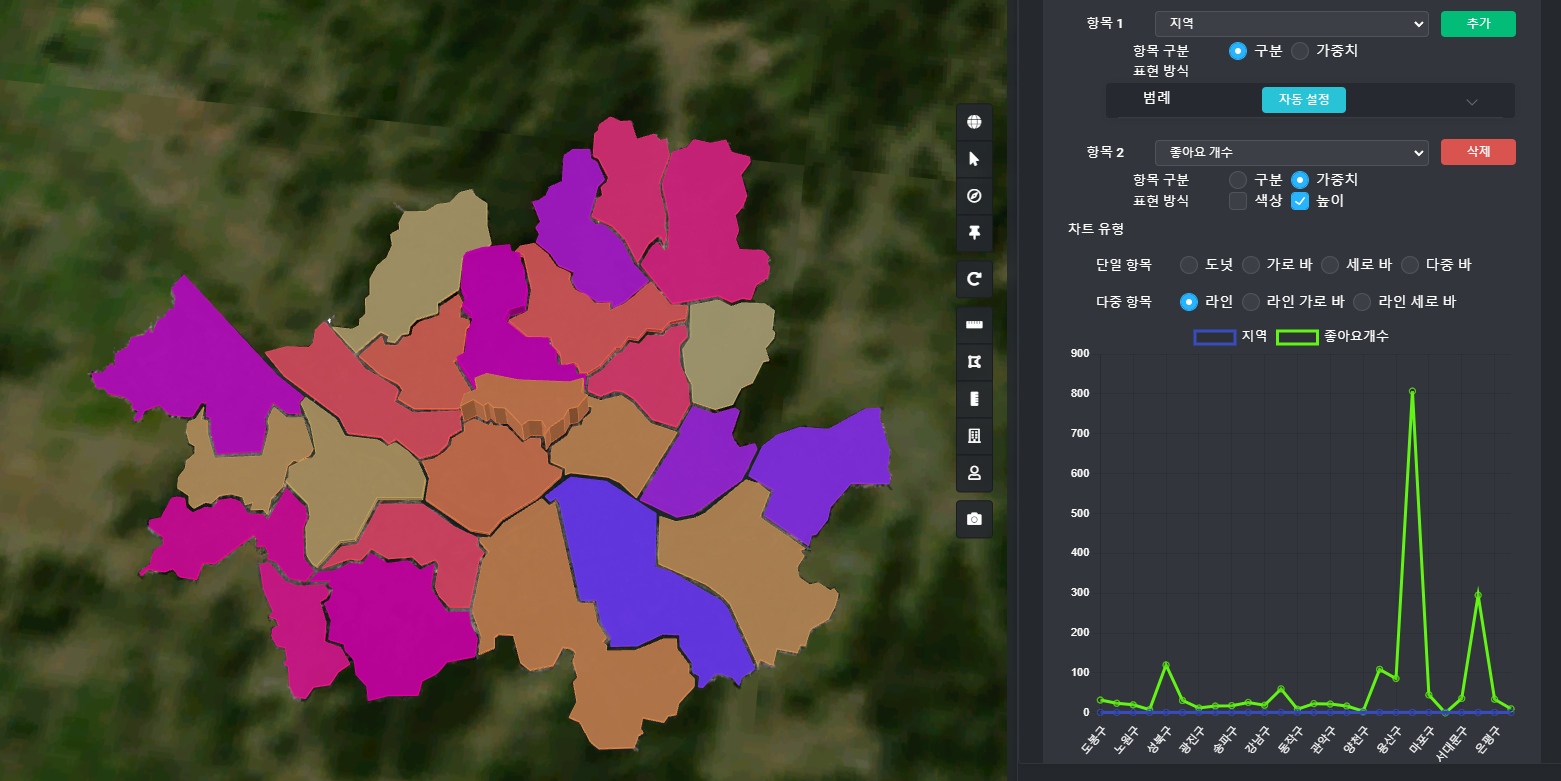Open the 좋아요 개수 dropdown
The image size is (1561, 781).
point(1291,153)
